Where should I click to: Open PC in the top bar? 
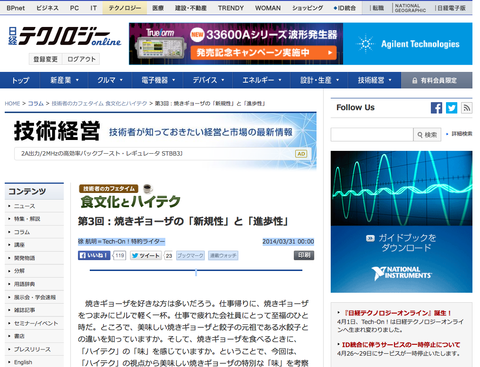click(x=74, y=8)
